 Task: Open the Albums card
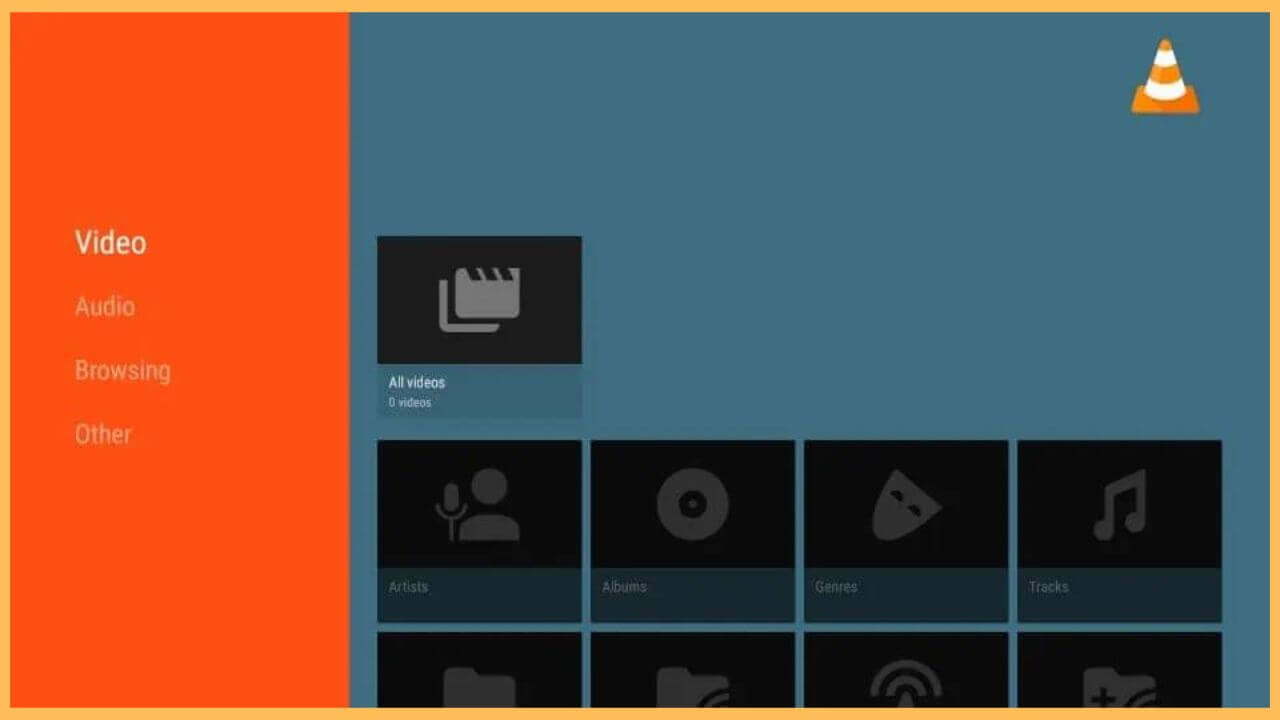[692, 531]
